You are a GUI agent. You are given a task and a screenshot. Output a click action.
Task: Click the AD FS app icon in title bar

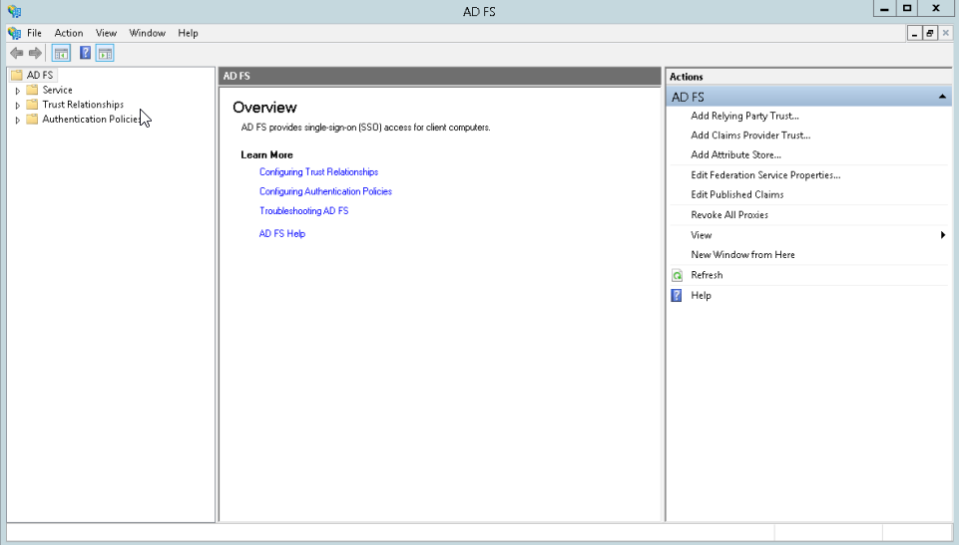(x=15, y=11)
